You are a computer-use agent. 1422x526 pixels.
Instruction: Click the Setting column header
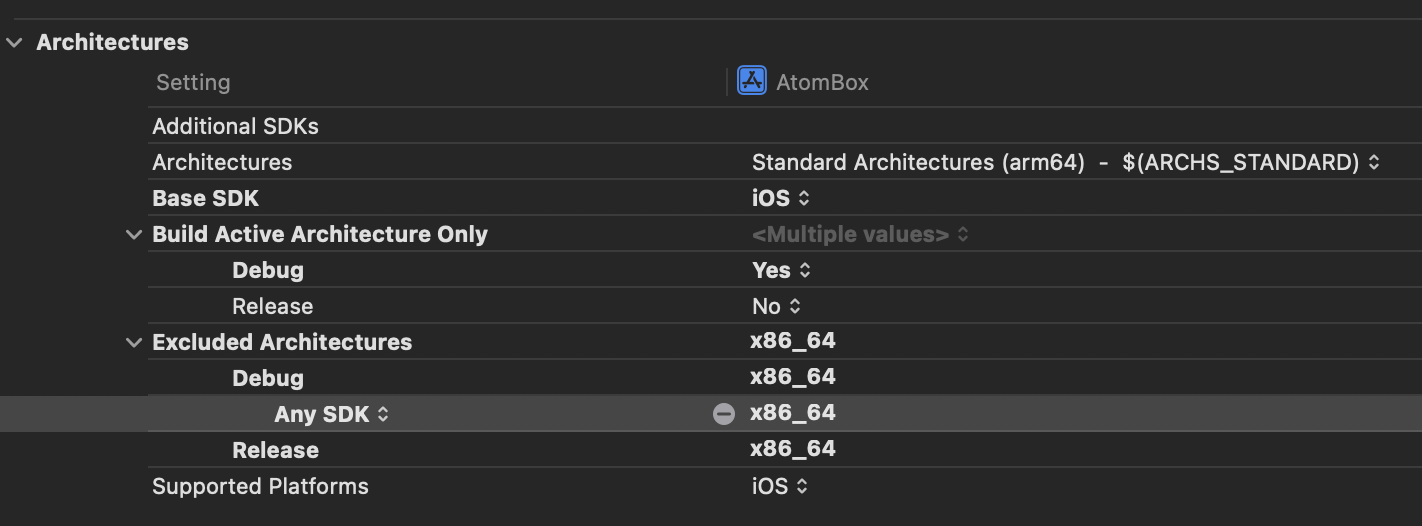[x=193, y=82]
